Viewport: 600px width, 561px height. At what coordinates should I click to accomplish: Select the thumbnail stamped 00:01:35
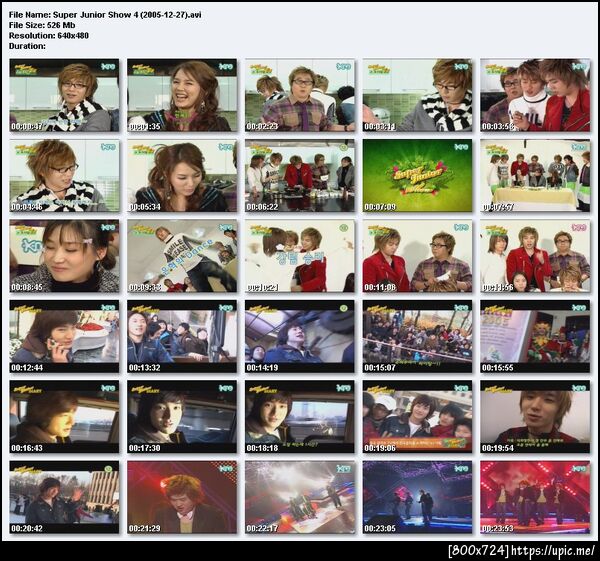point(182,95)
